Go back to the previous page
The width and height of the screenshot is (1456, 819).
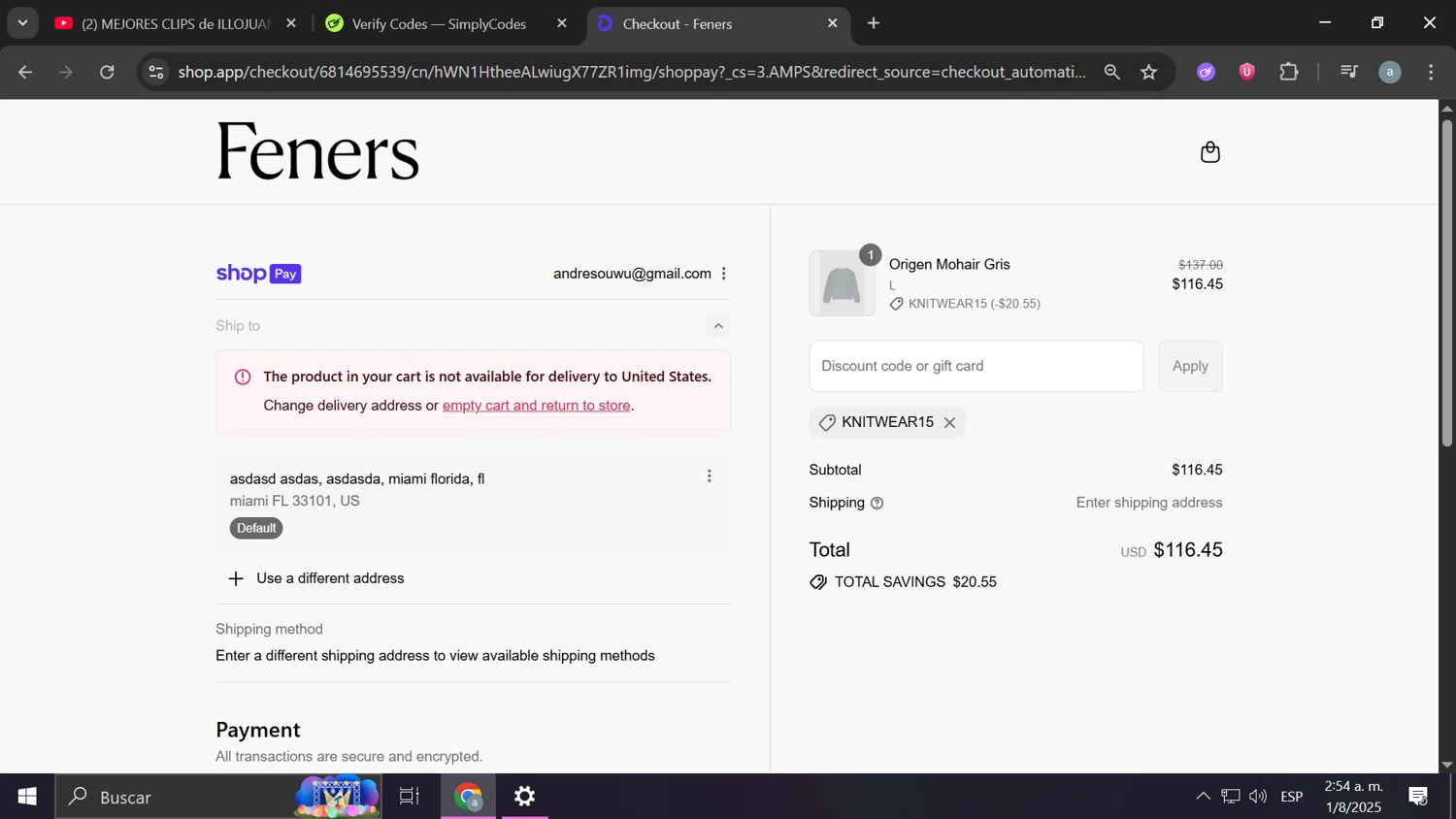(25, 72)
